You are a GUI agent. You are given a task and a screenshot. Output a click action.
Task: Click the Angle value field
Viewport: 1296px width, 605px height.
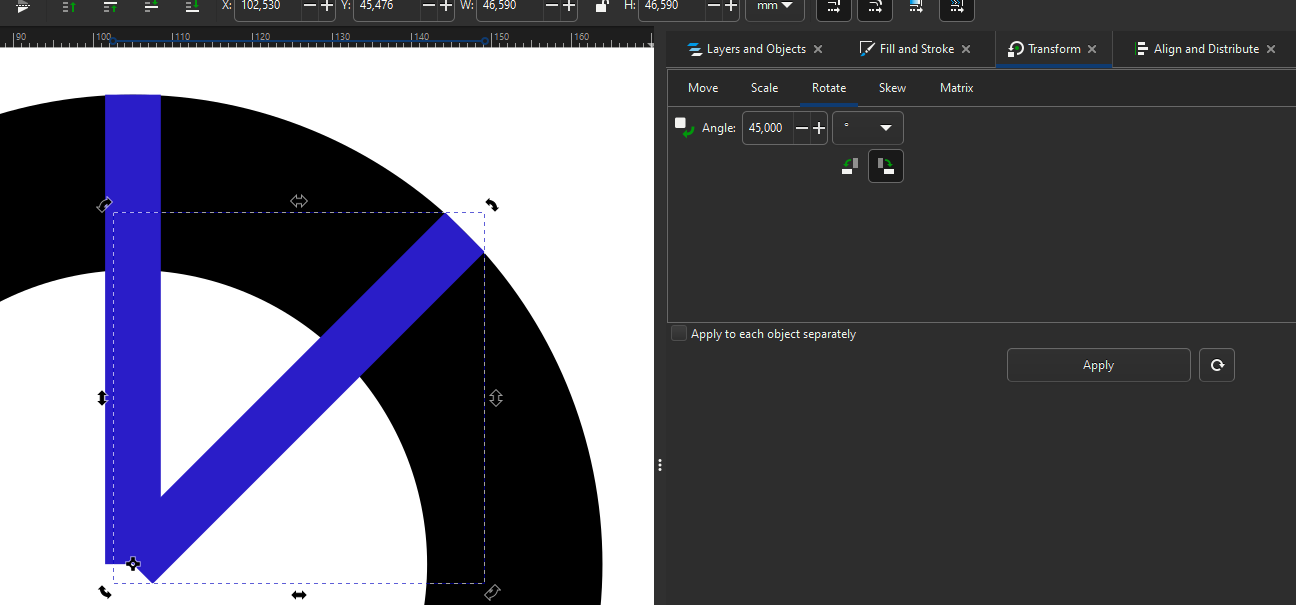pos(768,128)
